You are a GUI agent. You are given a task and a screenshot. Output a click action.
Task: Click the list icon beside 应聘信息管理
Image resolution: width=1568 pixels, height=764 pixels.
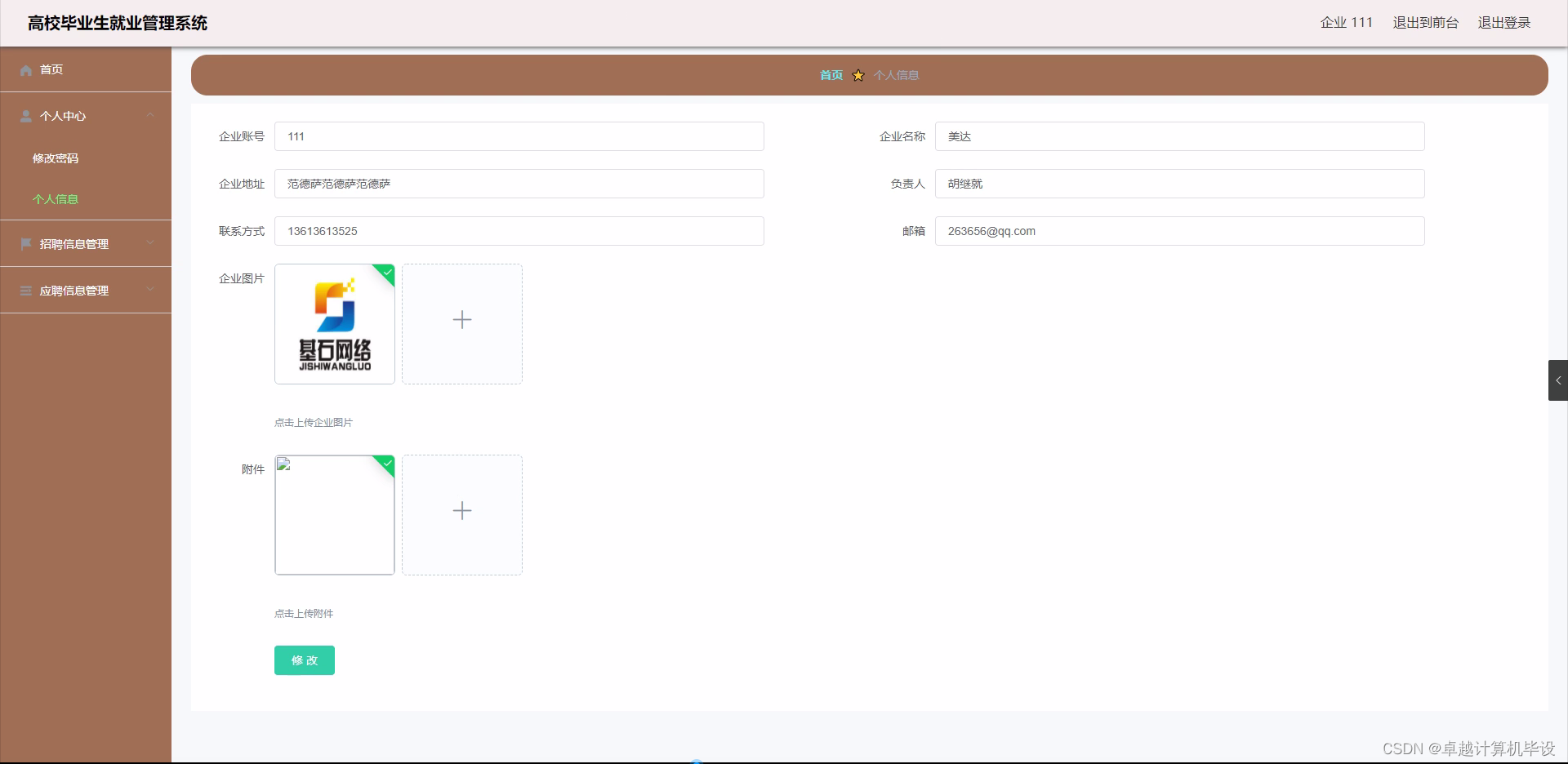click(x=25, y=290)
